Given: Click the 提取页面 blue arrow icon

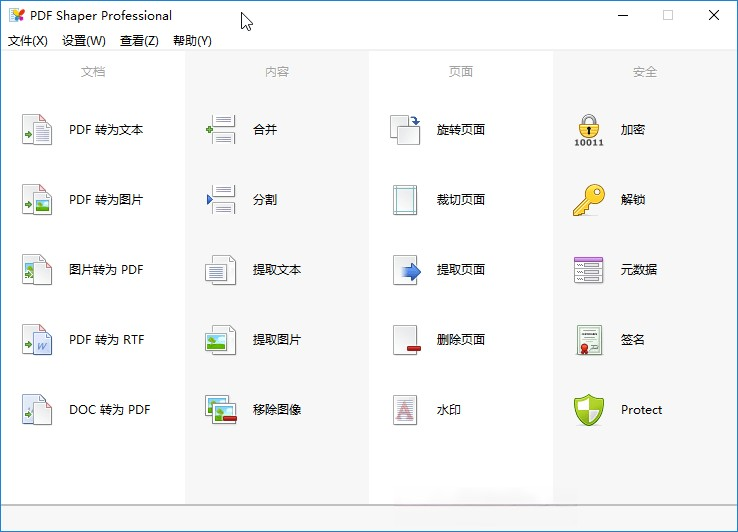Looking at the screenshot, I should pyautogui.click(x=406, y=270).
